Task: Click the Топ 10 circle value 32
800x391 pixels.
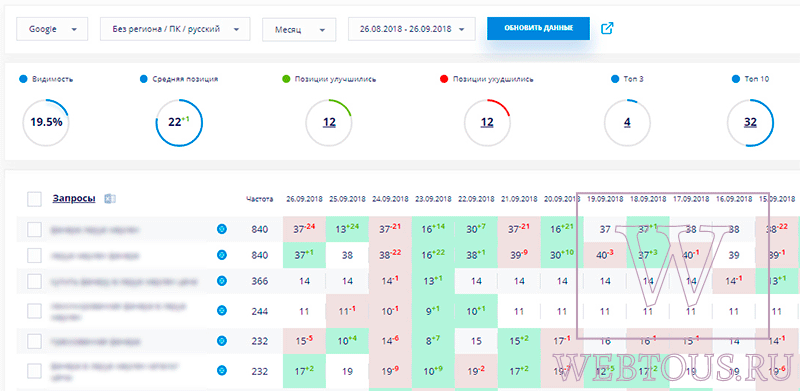Action: (750, 123)
